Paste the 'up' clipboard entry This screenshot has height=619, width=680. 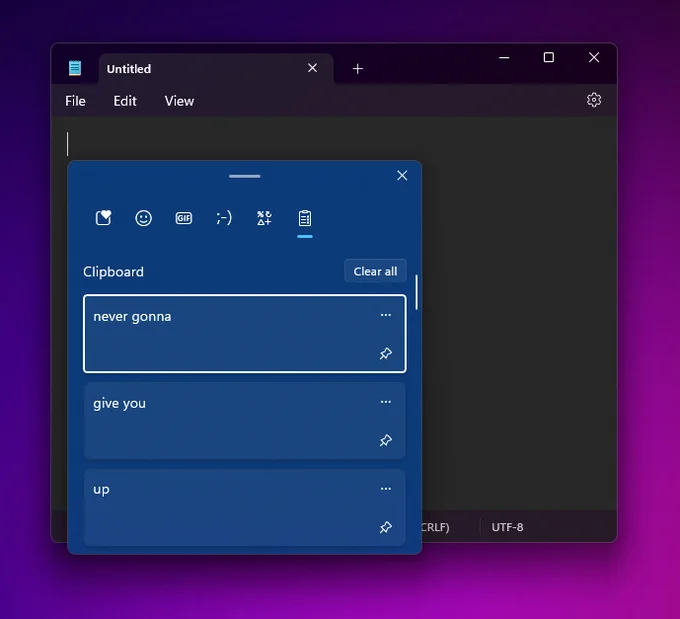pyautogui.click(x=245, y=507)
